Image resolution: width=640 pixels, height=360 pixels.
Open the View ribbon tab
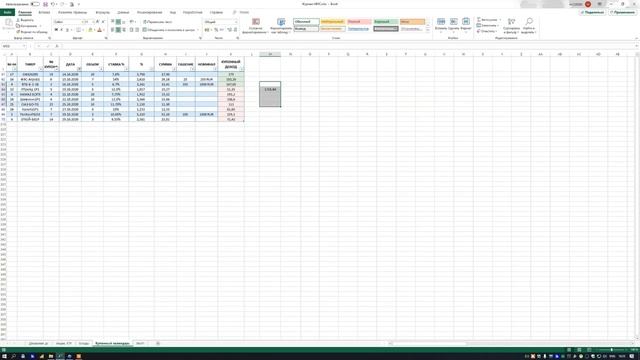[173, 12]
